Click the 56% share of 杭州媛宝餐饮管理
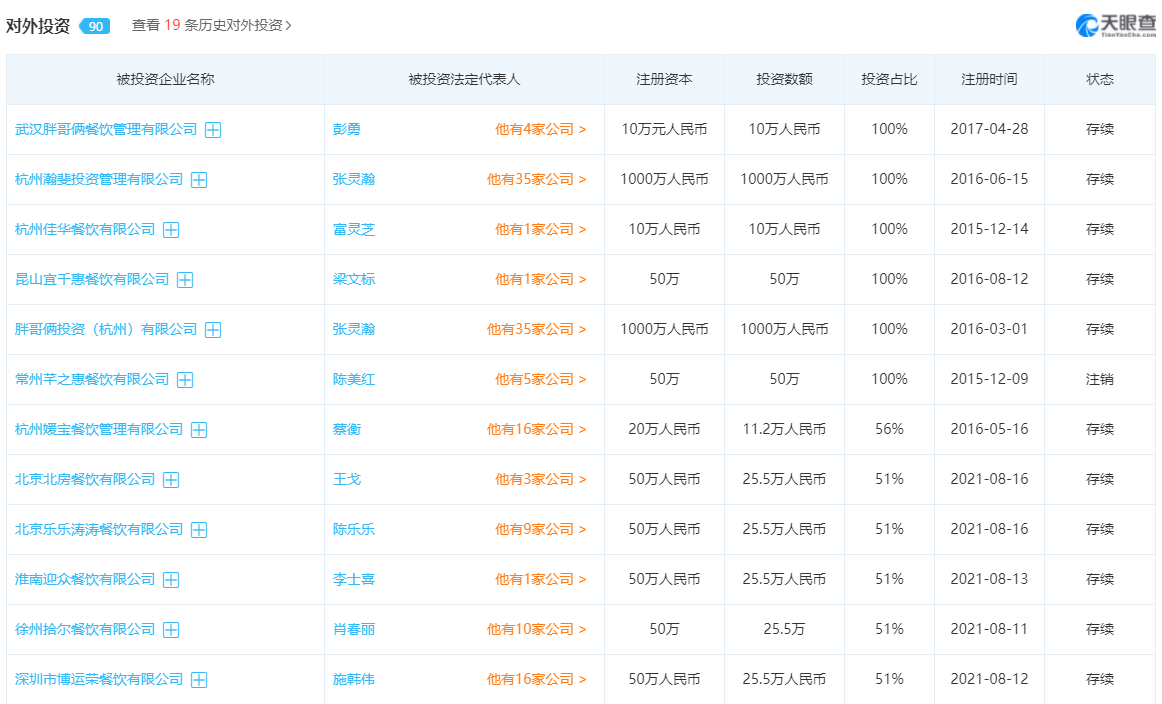 [x=889, y=429]
